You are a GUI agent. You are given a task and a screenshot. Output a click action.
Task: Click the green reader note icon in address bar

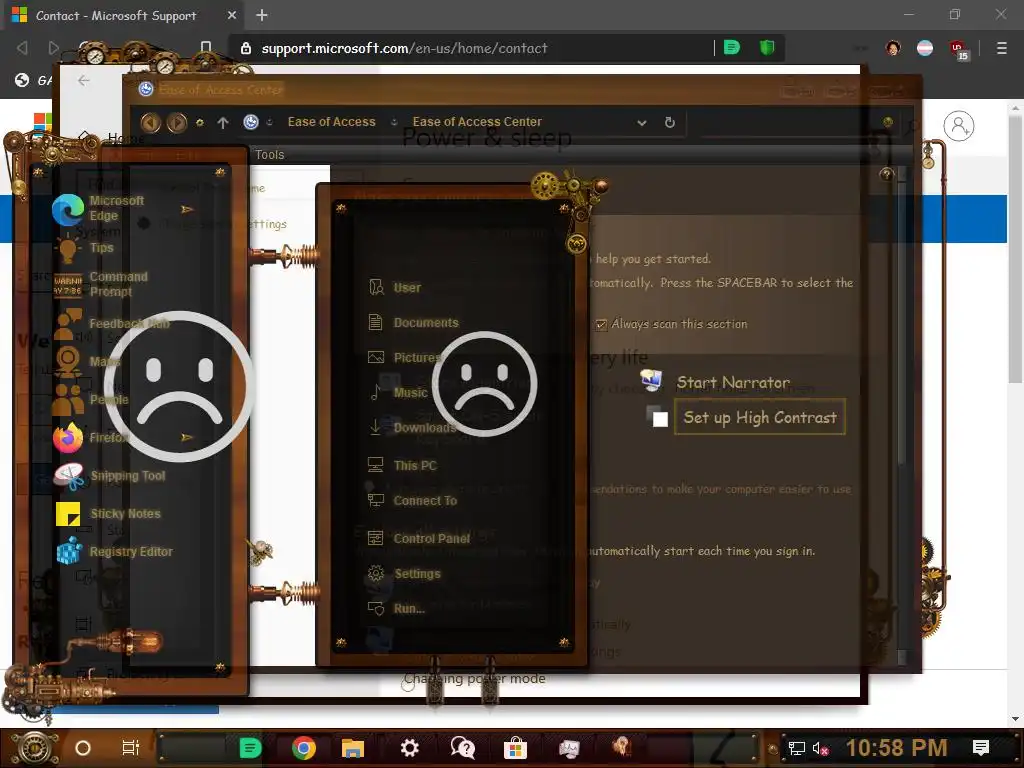pyautogui.click(x=731, y=48)
